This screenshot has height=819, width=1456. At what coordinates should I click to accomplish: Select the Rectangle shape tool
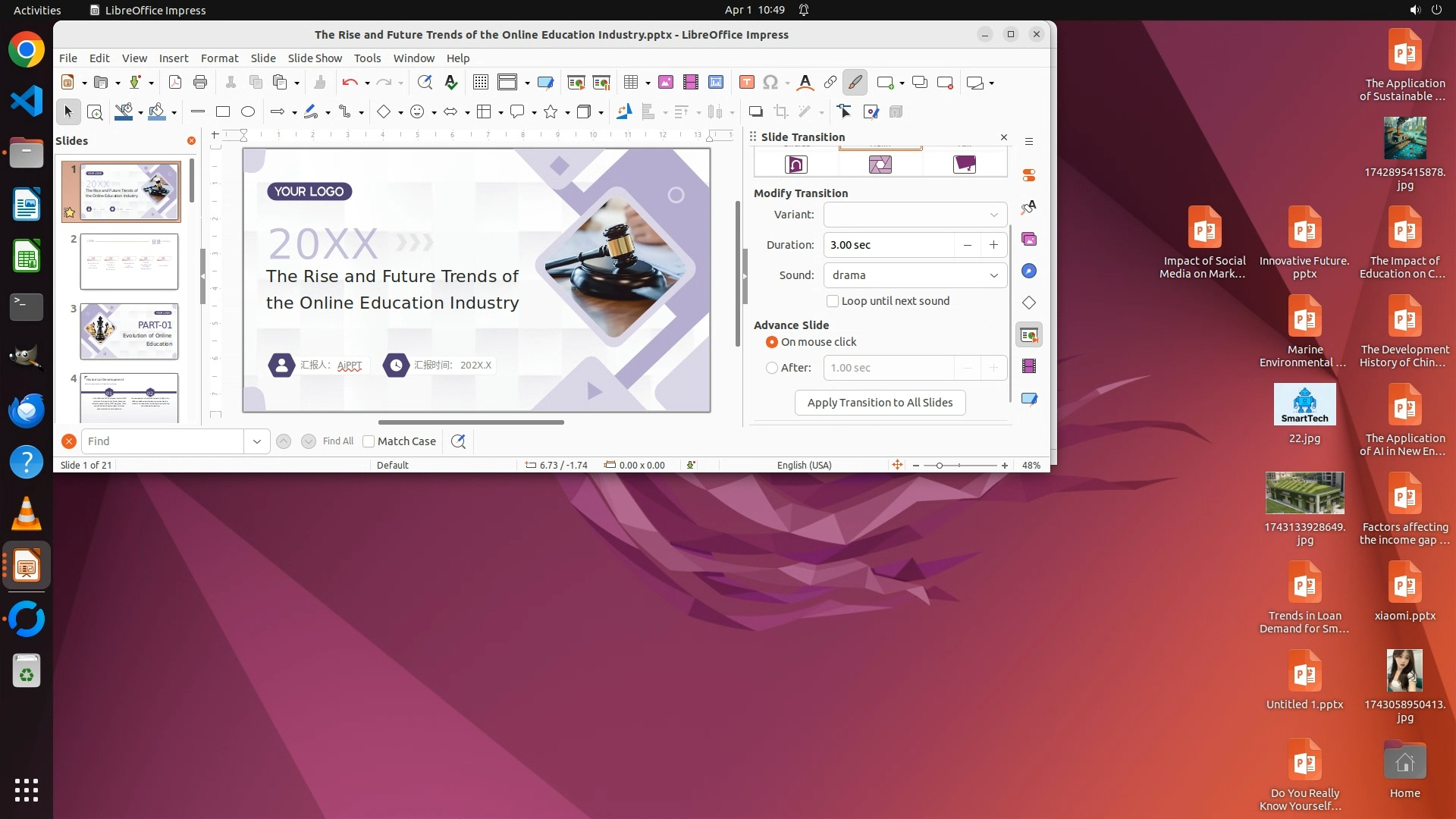coord(223,111)
